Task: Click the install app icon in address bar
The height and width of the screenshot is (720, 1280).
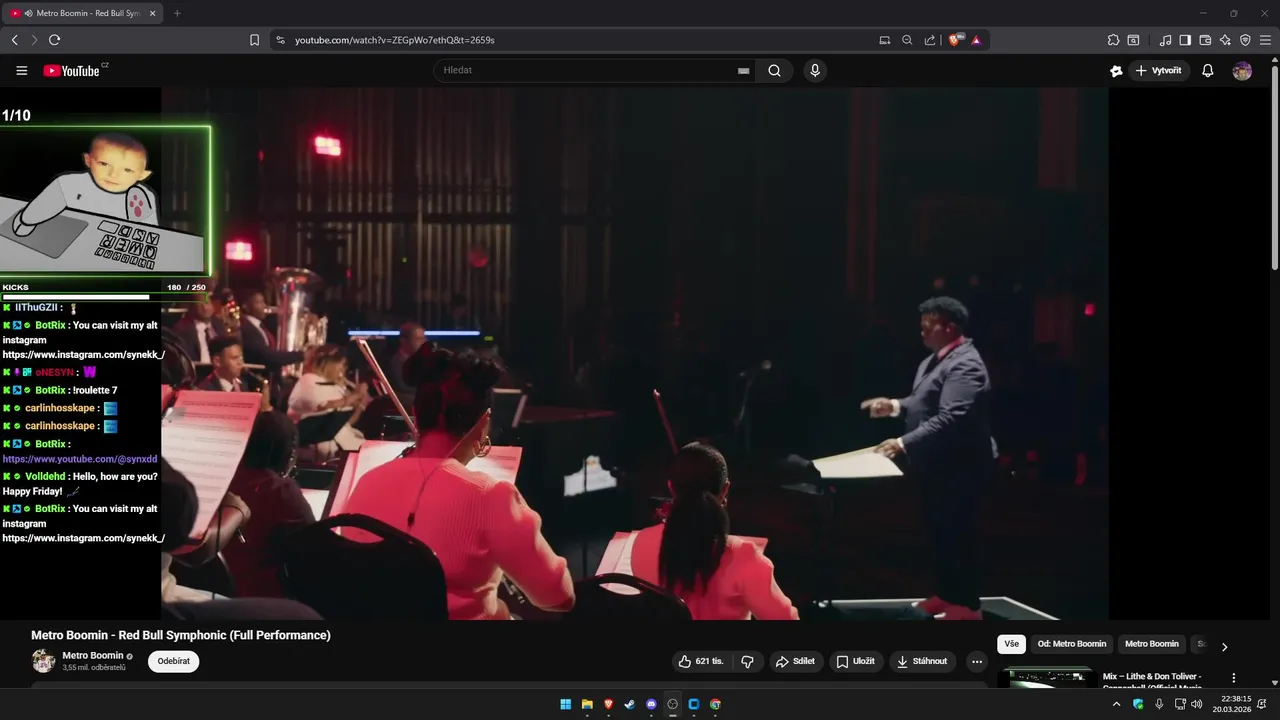Action: [885, 40]
